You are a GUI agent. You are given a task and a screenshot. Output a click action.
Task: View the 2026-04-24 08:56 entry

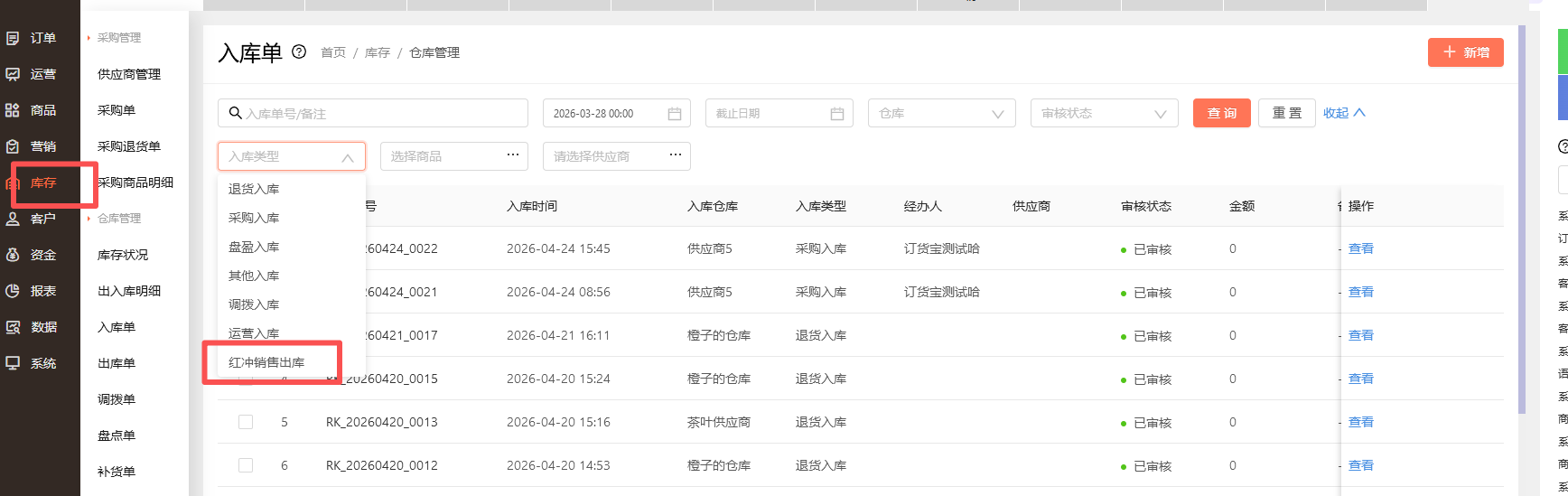pyautogui.click(x=1360, y=292)
